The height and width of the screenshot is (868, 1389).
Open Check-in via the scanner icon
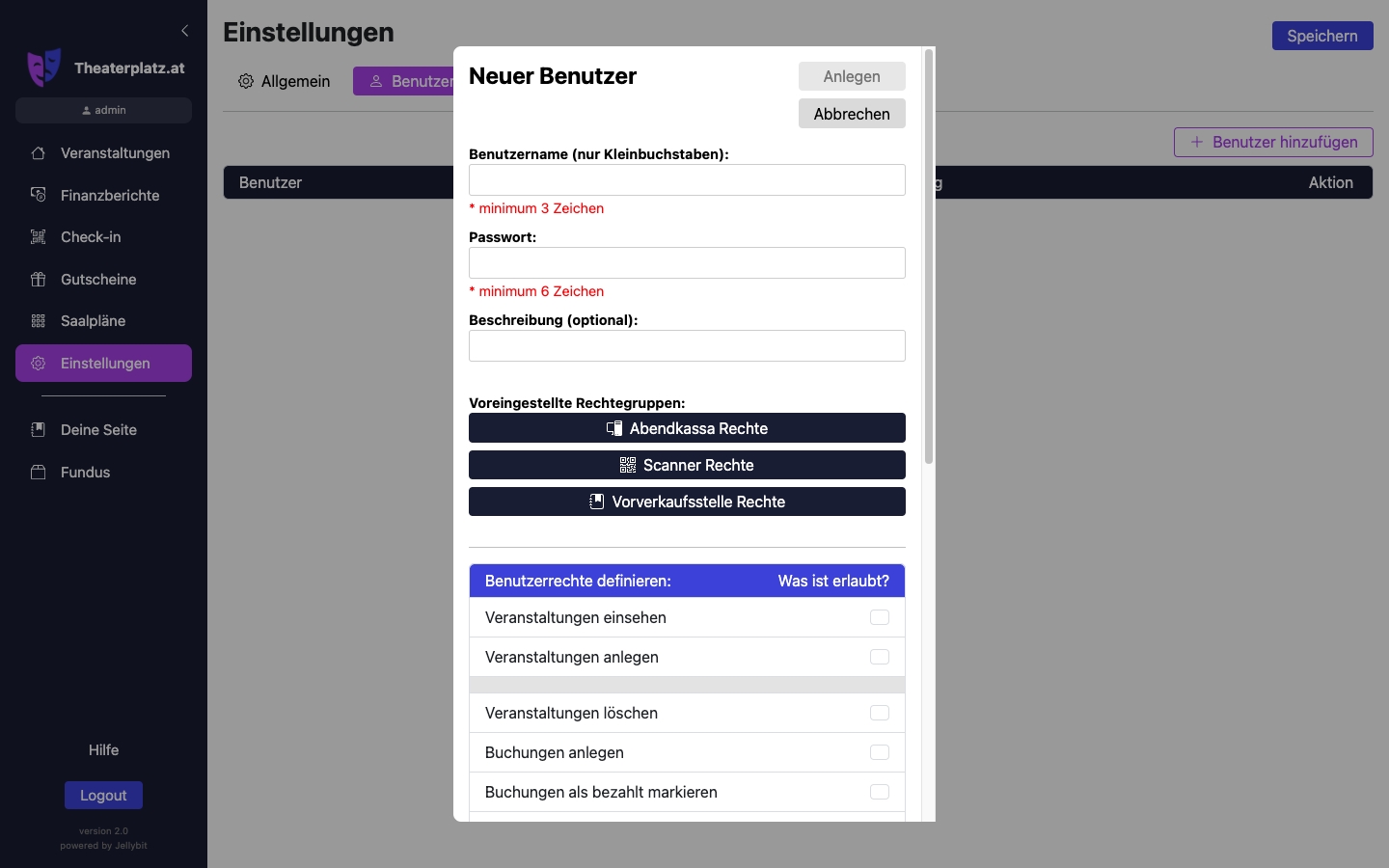click(38, 237)
